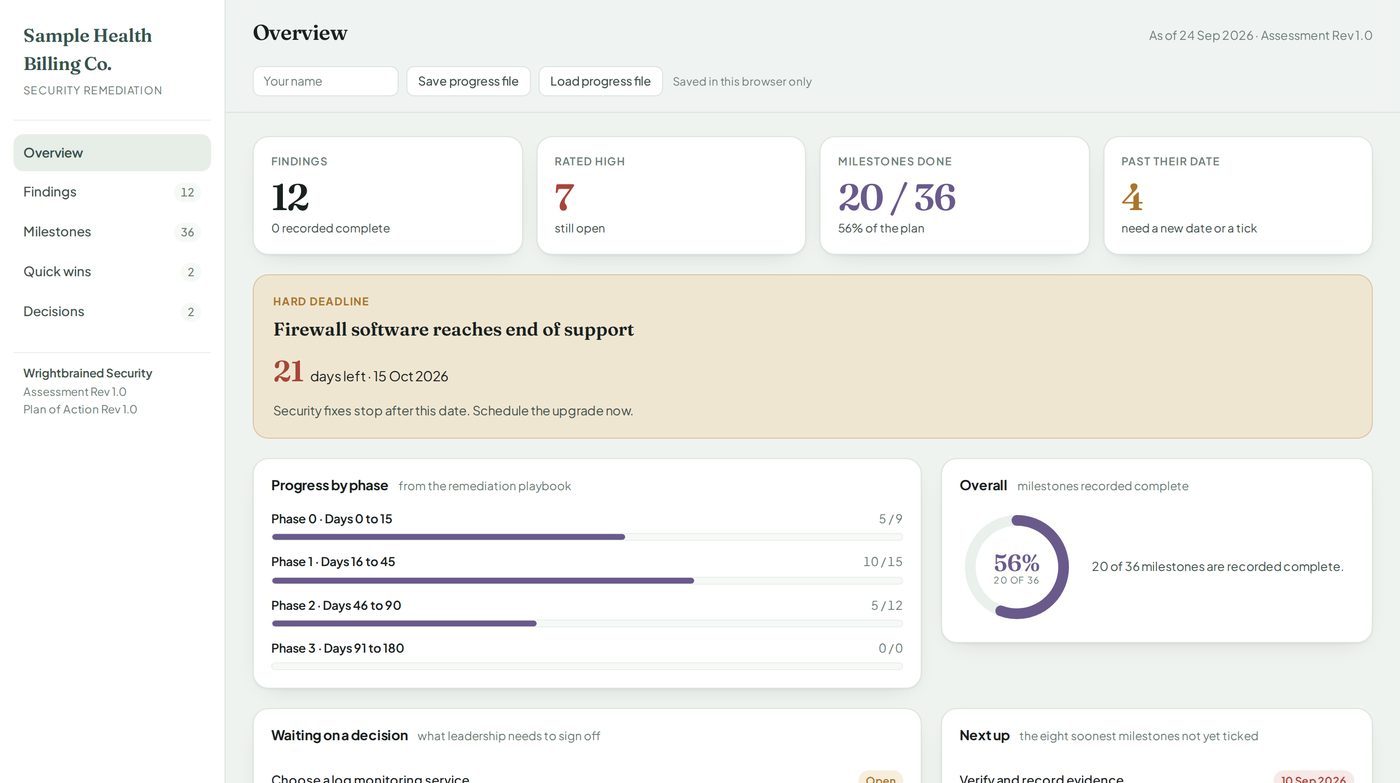Click the Findings badge showing 12
The height and width of the screenshot is (783, 1400).
(x=187, y=192)
